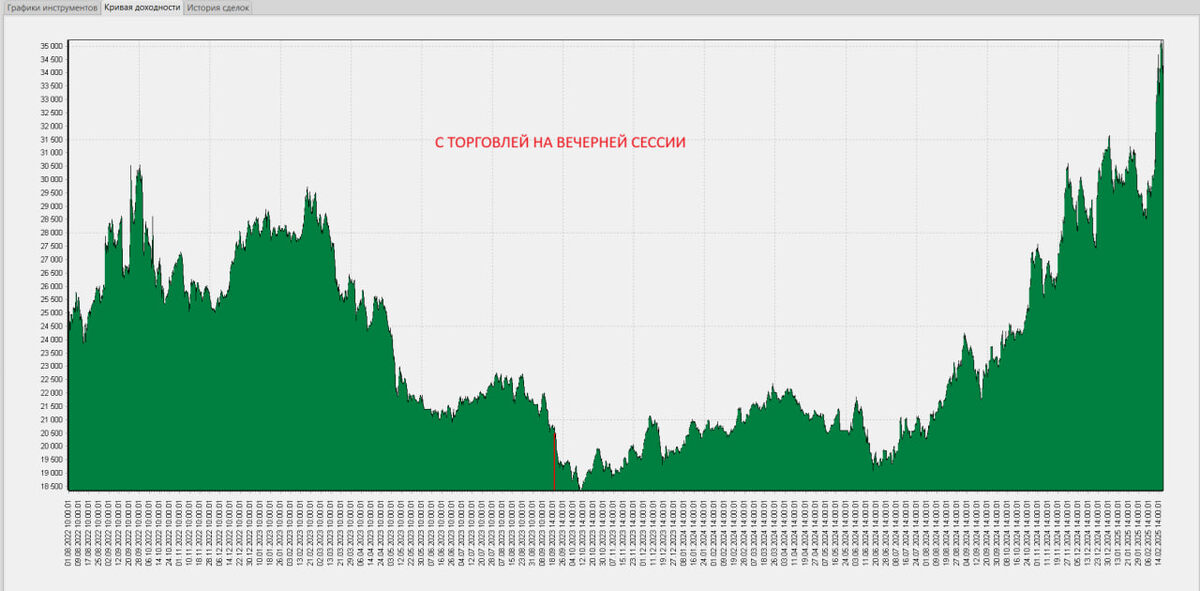Click the last date label 14.02.2025 14:00:01
Image resolution: width=1200 pixels, height=591 pixels.
click(1160, 535)
